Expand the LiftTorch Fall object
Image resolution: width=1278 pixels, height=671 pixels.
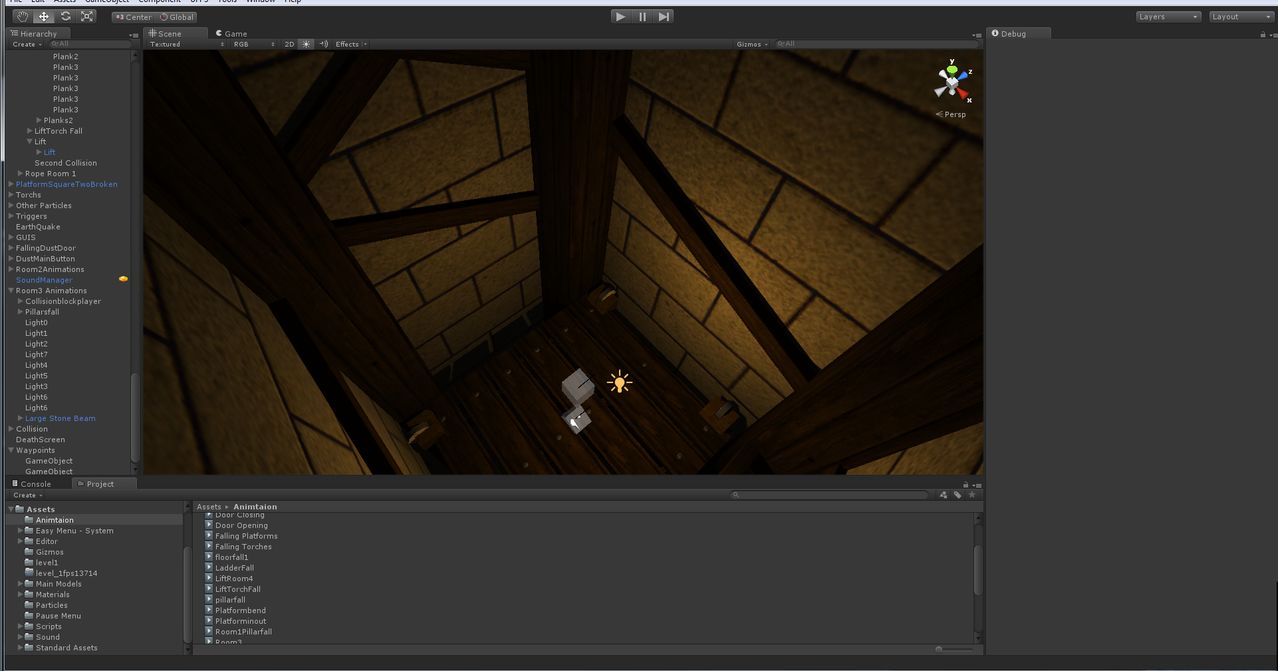pos(30,131)
